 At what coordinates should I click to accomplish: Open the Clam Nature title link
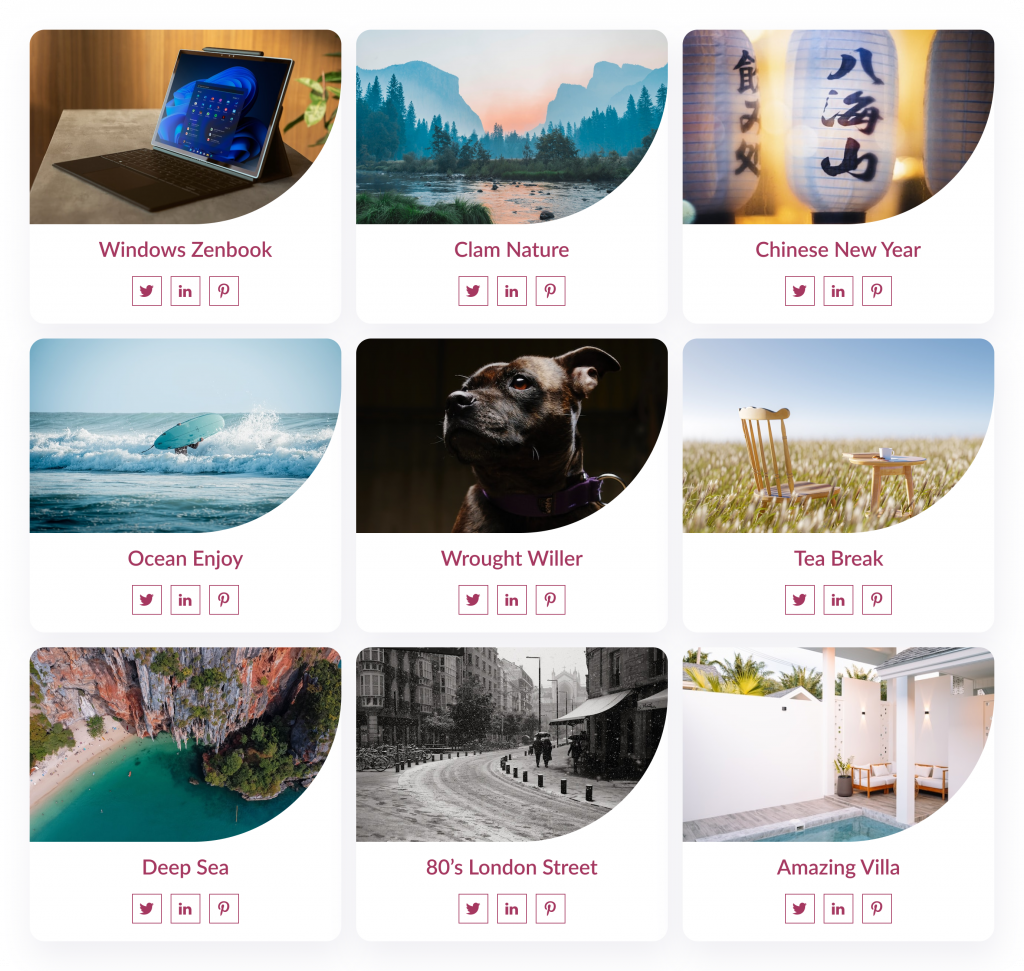click(511, 249)
